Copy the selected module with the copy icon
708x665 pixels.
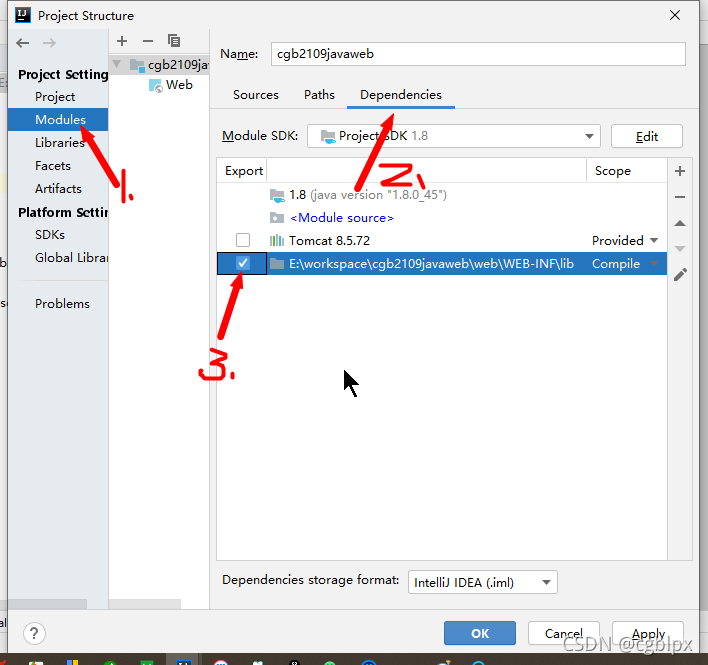(174, 41)
